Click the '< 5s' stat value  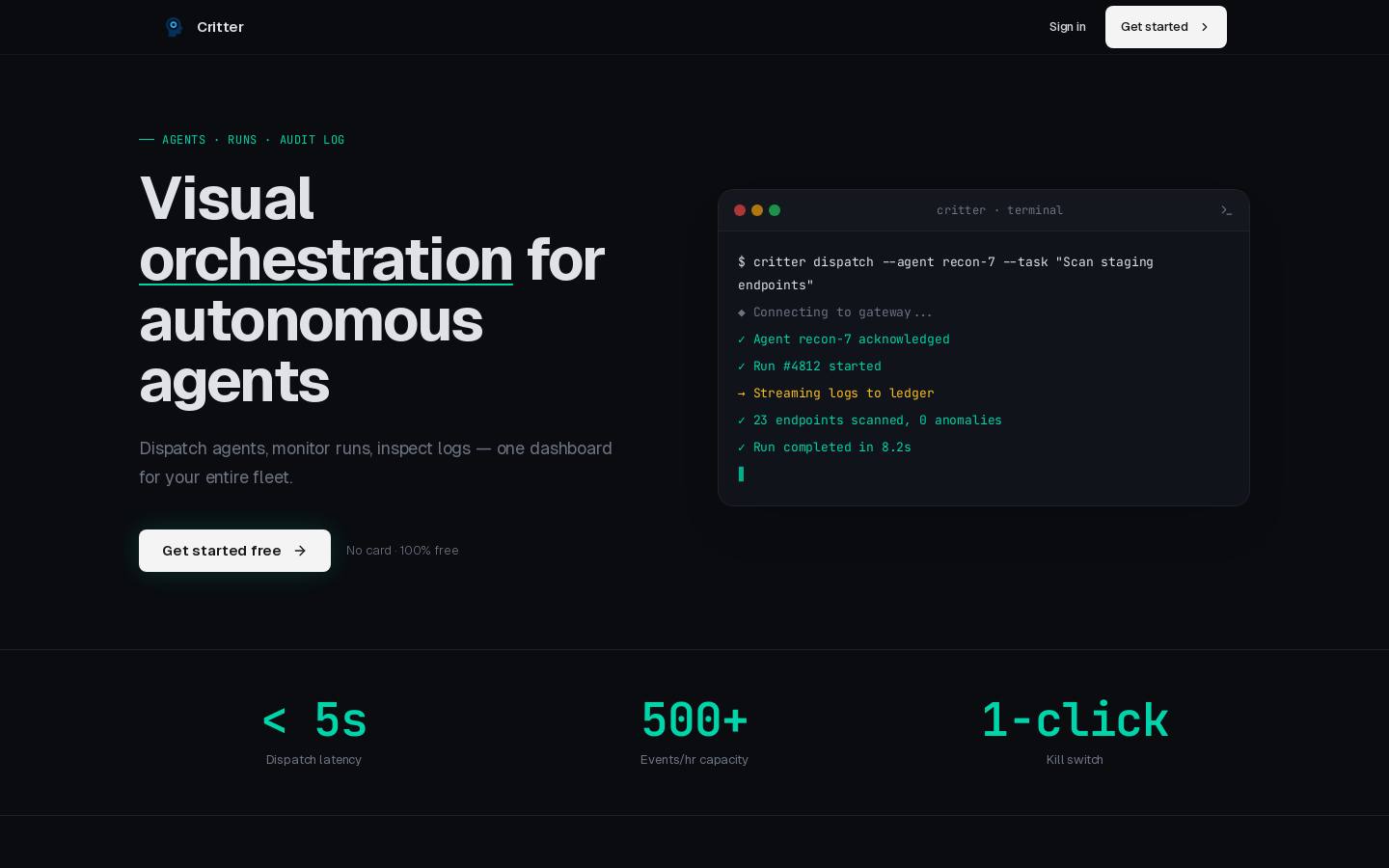tap(314, 720)
